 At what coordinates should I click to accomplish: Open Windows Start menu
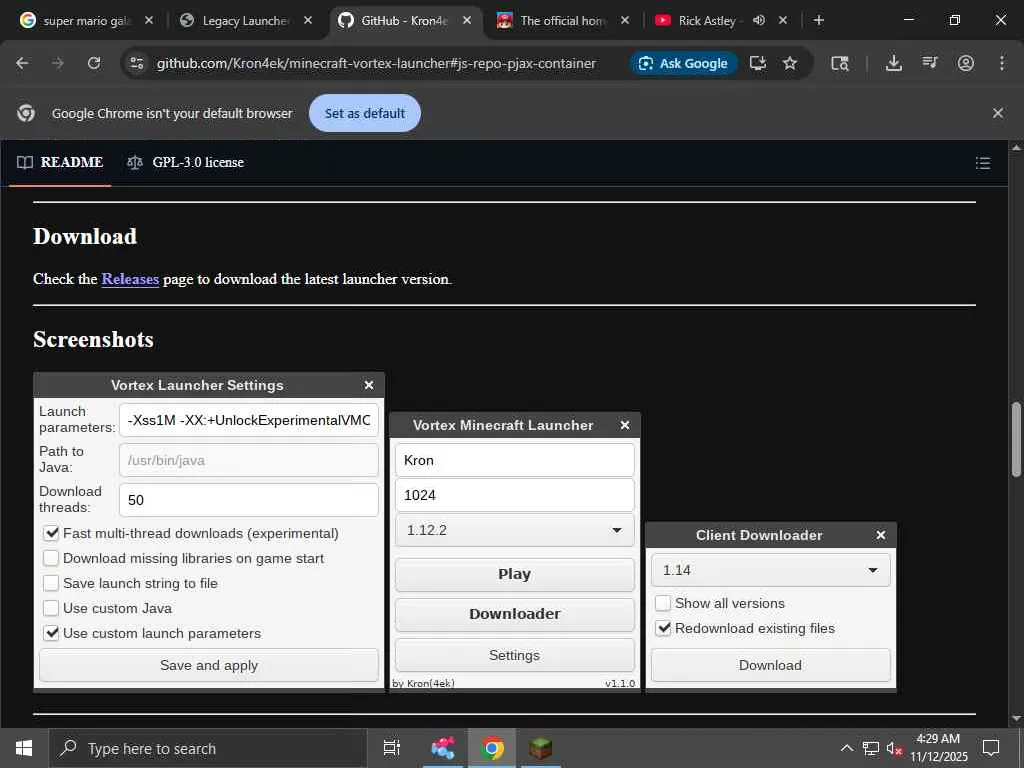point(24,748)
